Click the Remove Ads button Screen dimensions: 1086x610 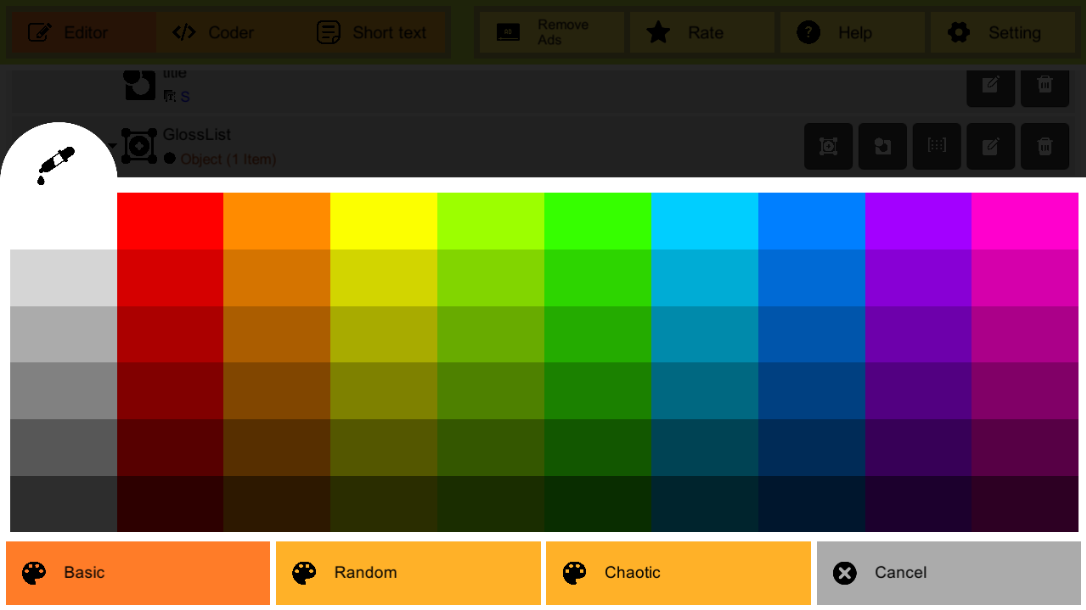[x=549, y=33]
